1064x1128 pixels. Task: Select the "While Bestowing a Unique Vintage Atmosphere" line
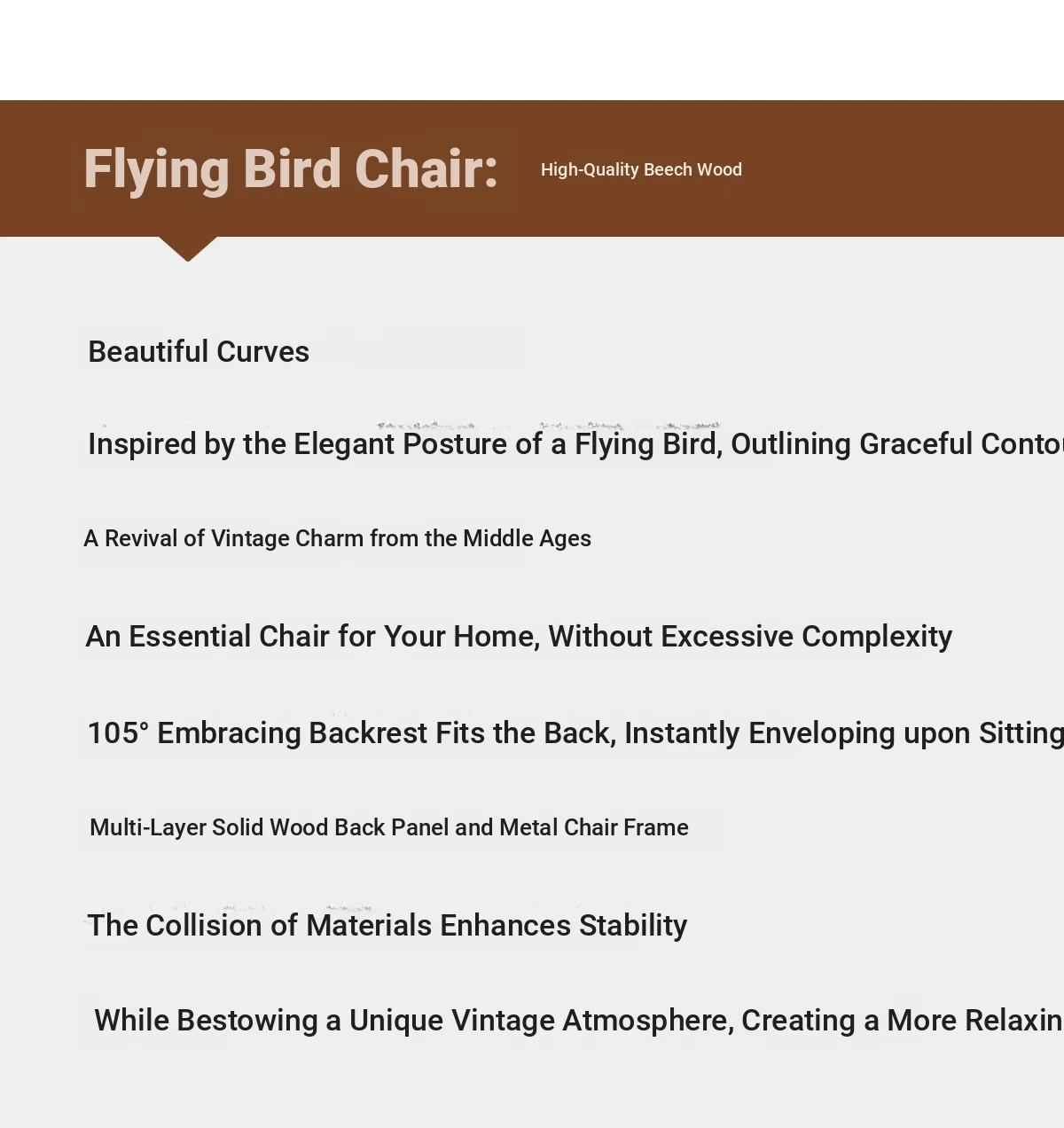tap(579, 1021)
